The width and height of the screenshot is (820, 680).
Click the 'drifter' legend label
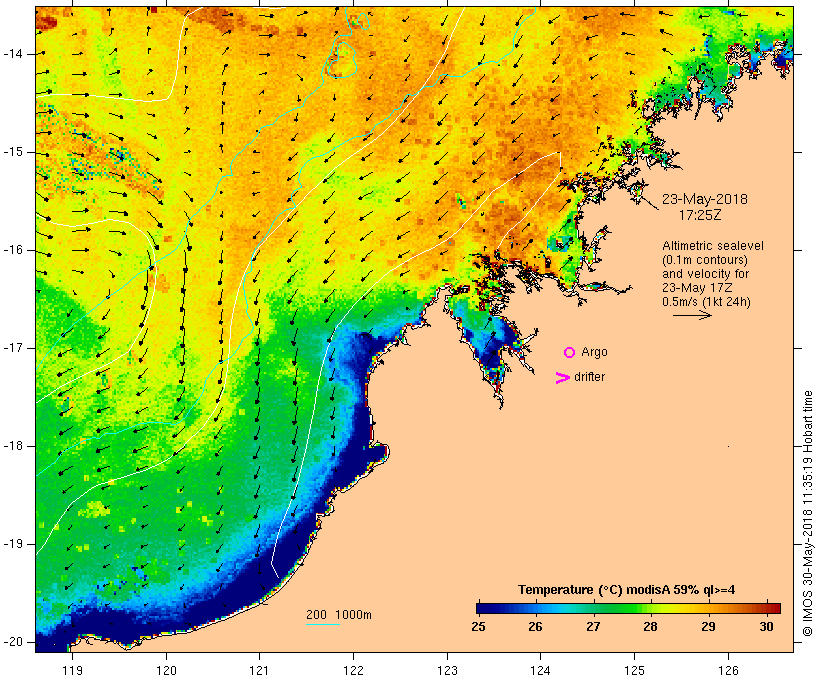pos(589,377)
